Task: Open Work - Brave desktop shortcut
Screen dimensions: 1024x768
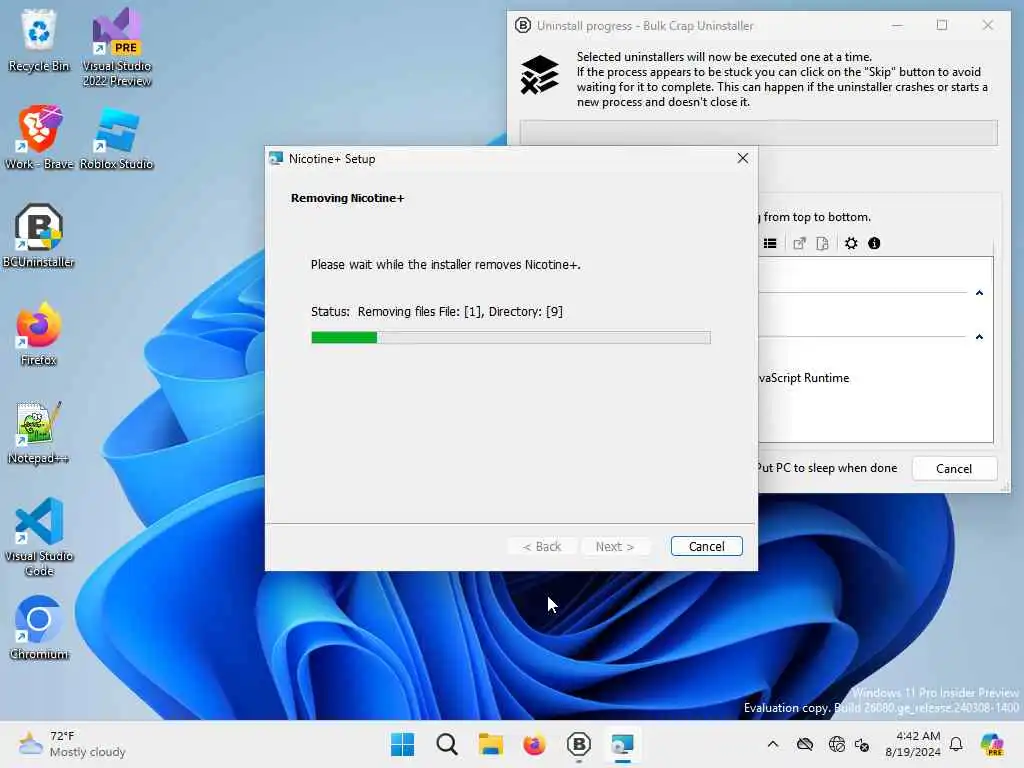Action: coord(39,138)
